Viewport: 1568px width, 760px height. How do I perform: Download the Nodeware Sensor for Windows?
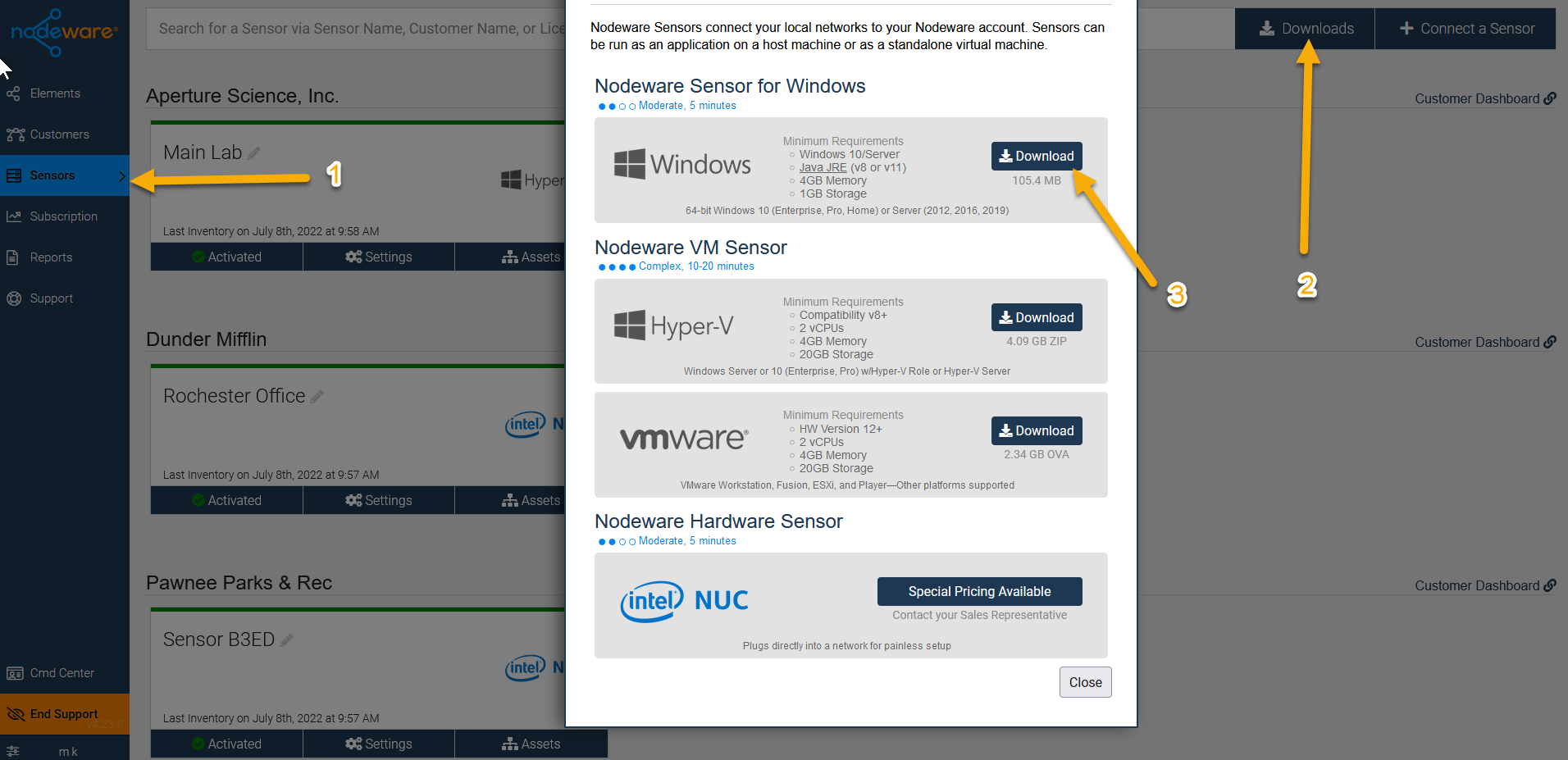pos(1036,156)
